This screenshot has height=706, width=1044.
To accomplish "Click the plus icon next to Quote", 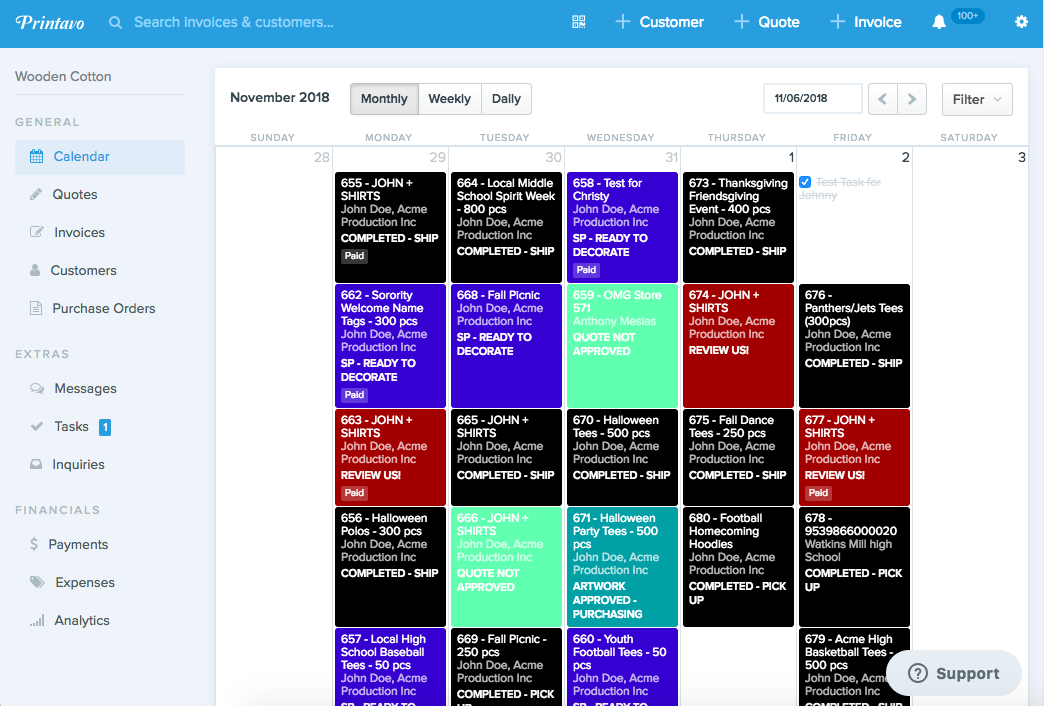I will tap(741, 22).
